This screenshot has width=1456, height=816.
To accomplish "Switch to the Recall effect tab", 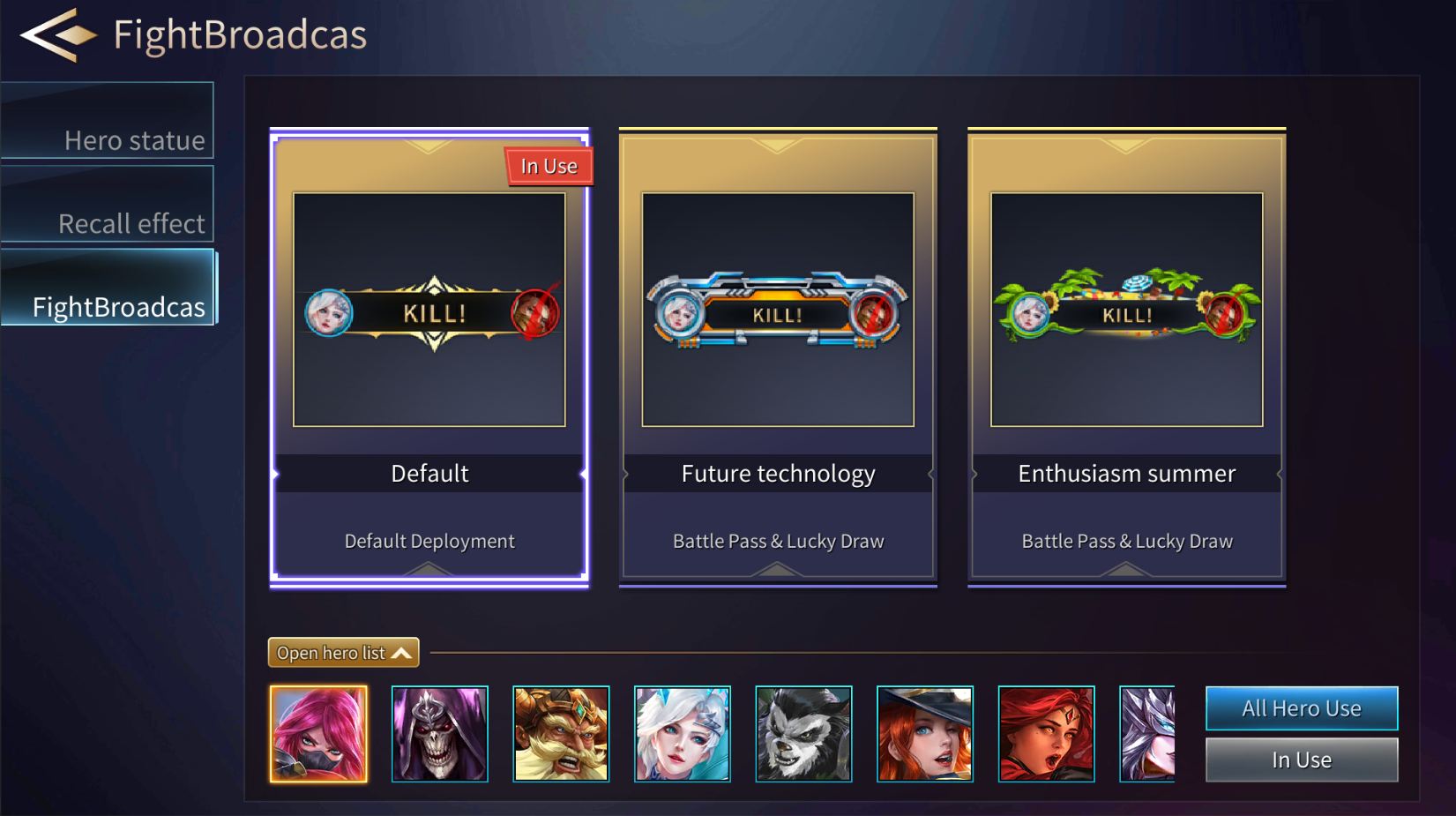I will (107, 204).
